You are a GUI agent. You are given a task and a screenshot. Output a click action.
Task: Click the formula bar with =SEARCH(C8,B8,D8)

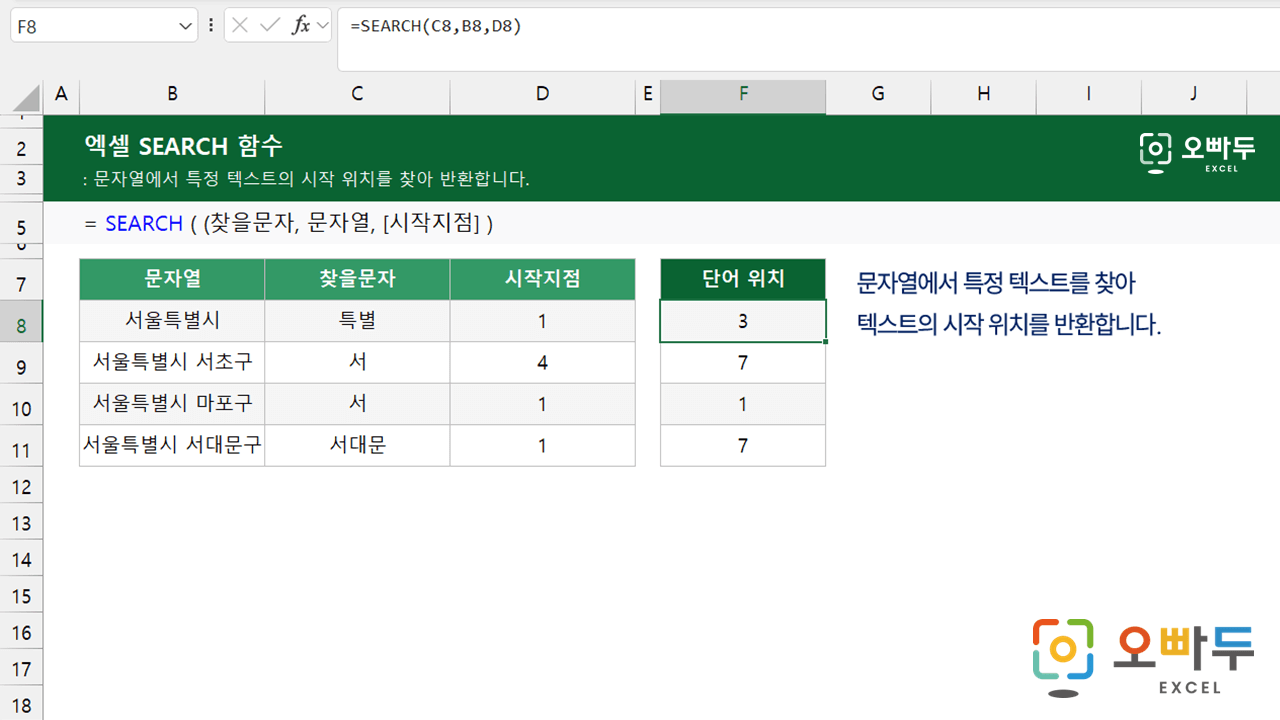[x=800, y=27]
